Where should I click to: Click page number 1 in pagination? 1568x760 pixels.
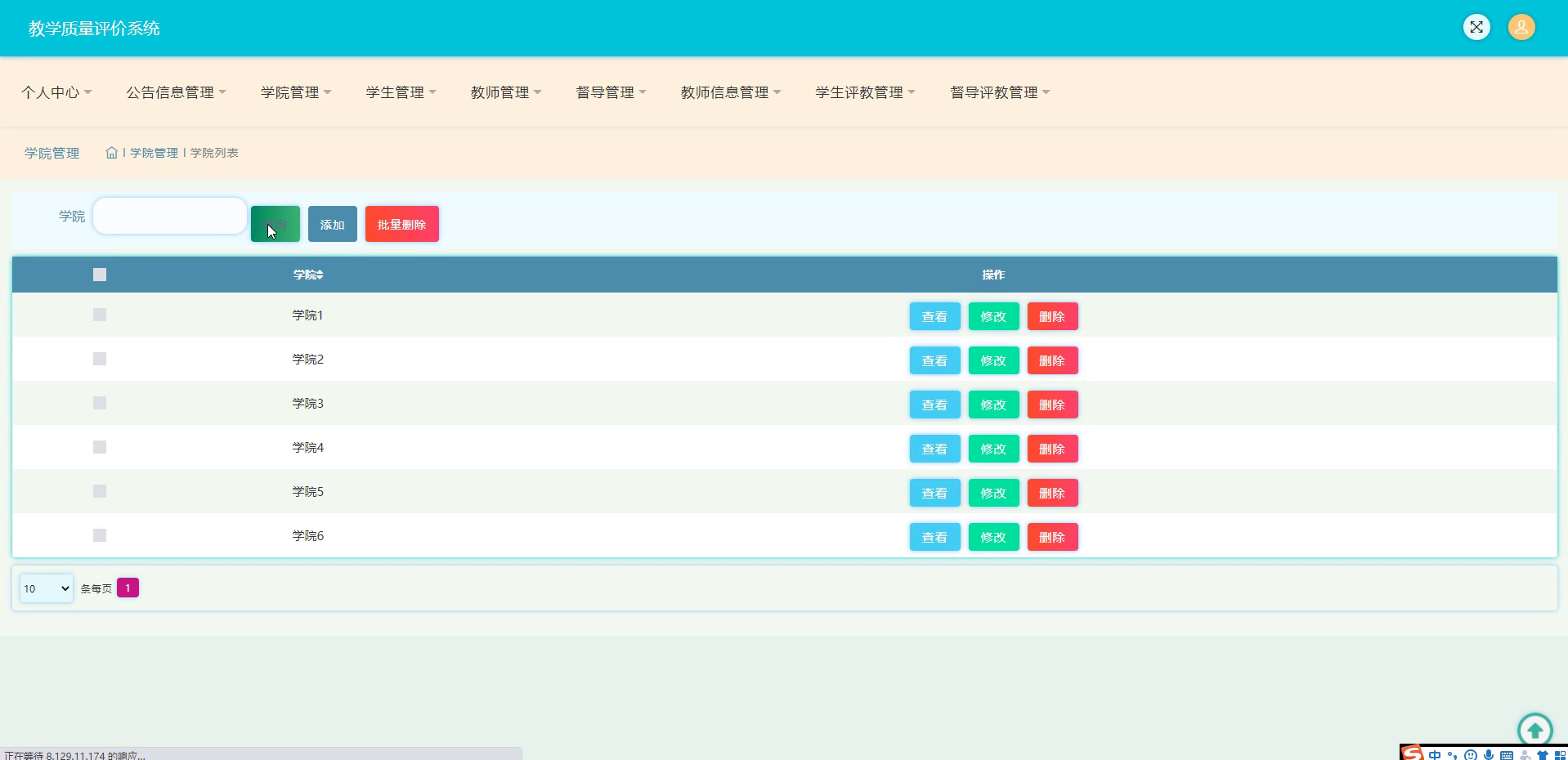click(x=128, y=588)
